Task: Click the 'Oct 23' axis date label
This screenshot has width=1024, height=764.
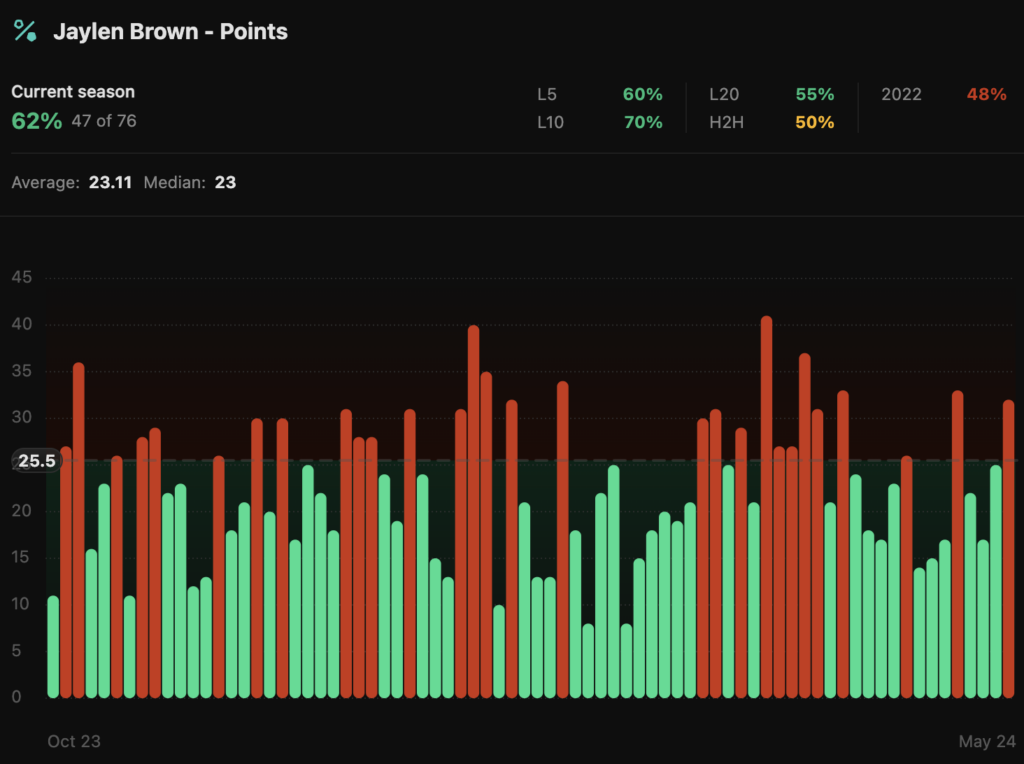Action: pos(74,742)
